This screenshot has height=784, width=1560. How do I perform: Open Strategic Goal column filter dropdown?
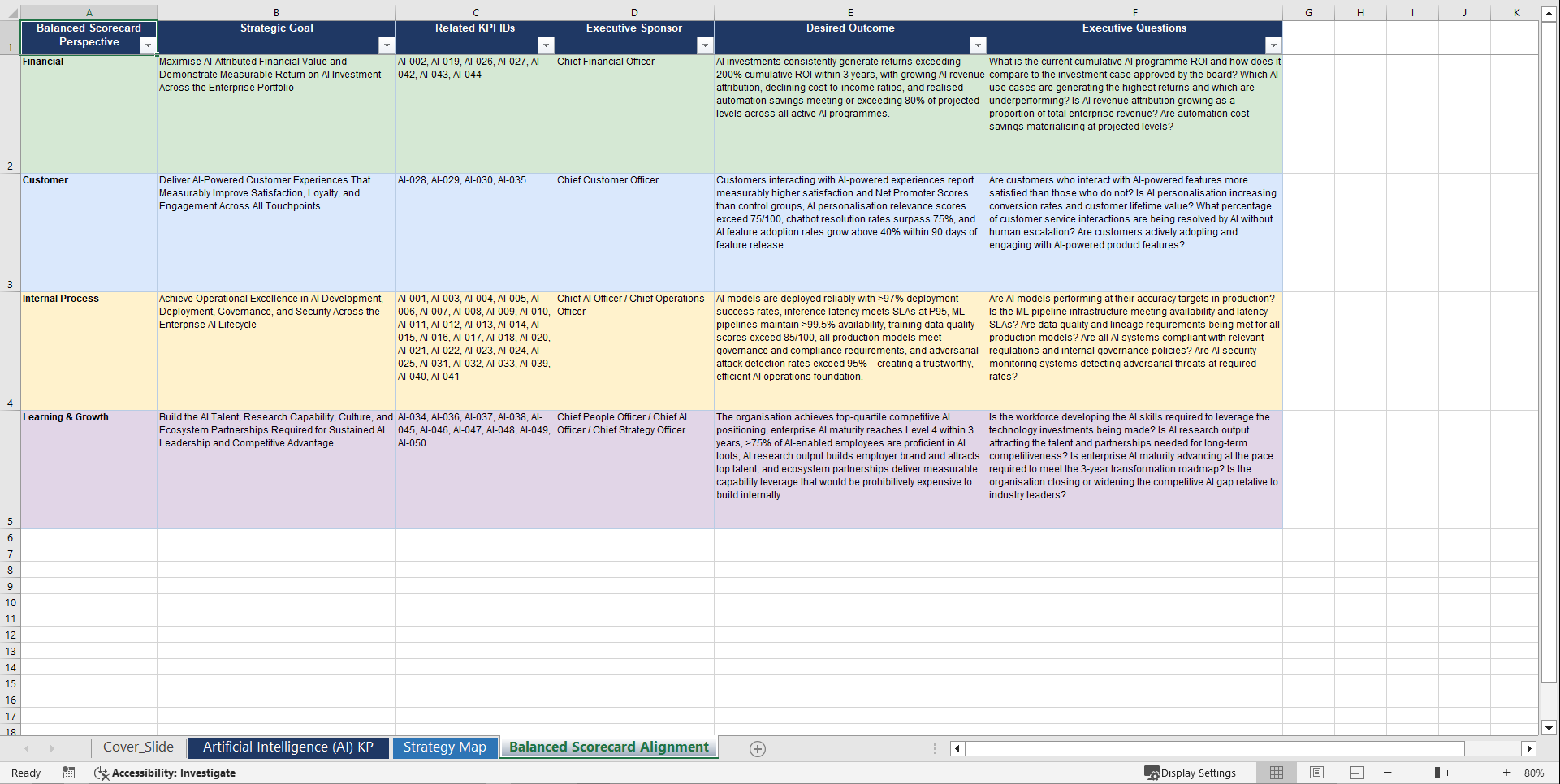387,45
